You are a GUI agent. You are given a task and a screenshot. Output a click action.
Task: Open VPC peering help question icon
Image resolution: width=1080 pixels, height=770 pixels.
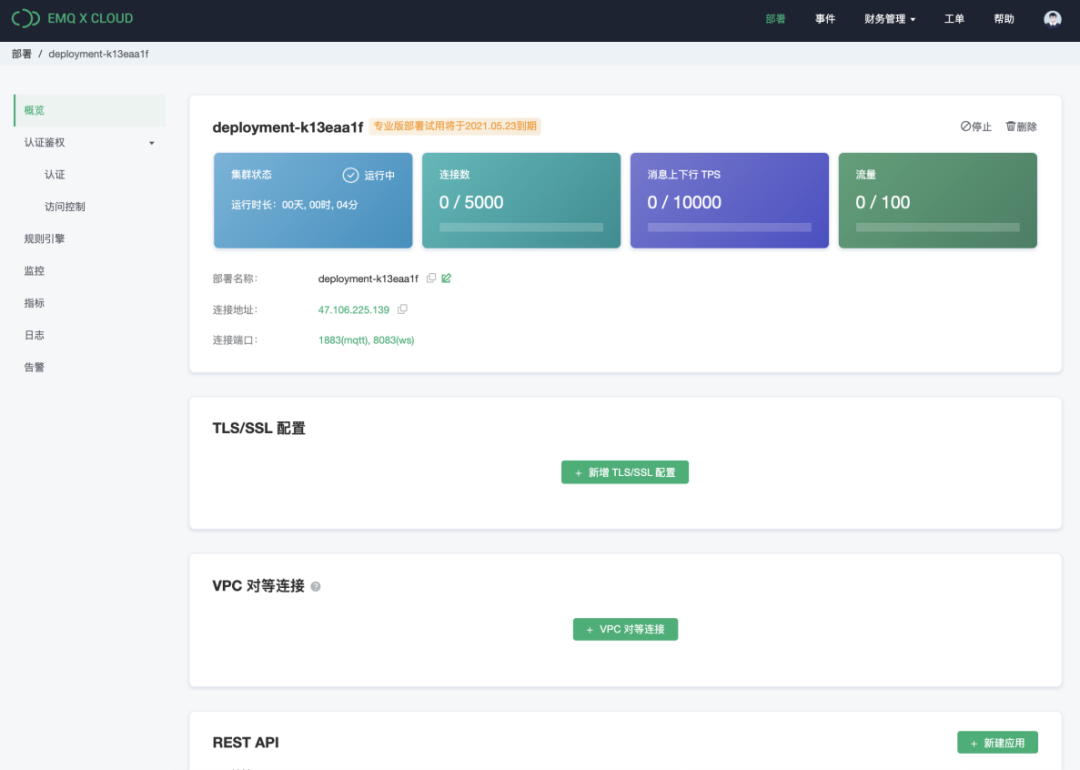pyautogui.click(x=315, y=586)
